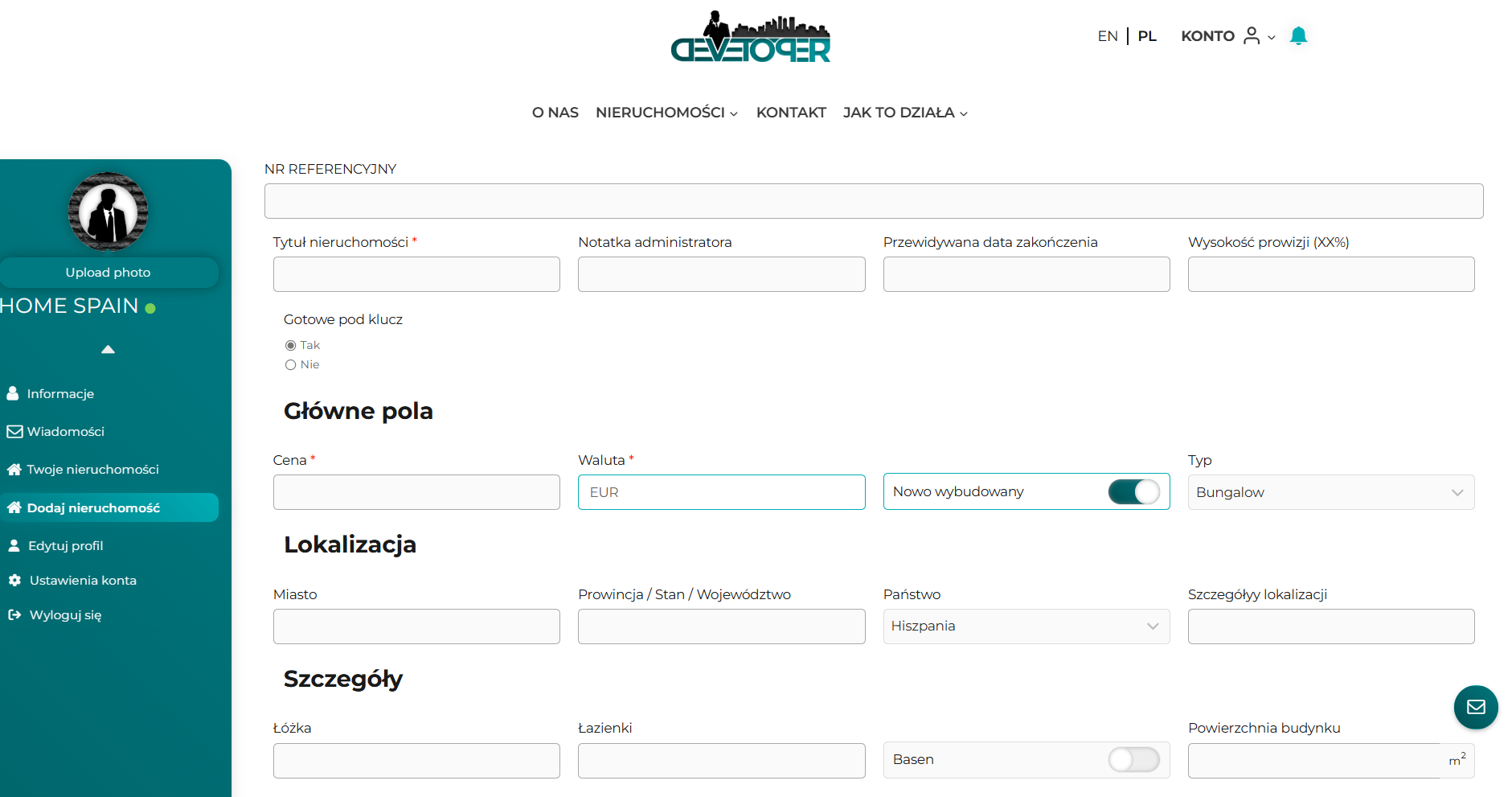Expand the JAK TO DZIAŁA menu
This screenshot has width=1512, height=797.
tap(905, 113)
